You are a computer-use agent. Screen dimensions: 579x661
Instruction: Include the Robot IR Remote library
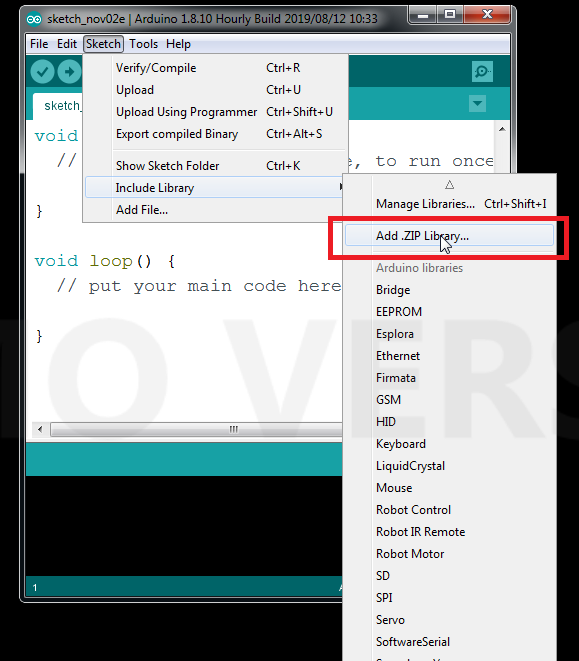[450, 532]
